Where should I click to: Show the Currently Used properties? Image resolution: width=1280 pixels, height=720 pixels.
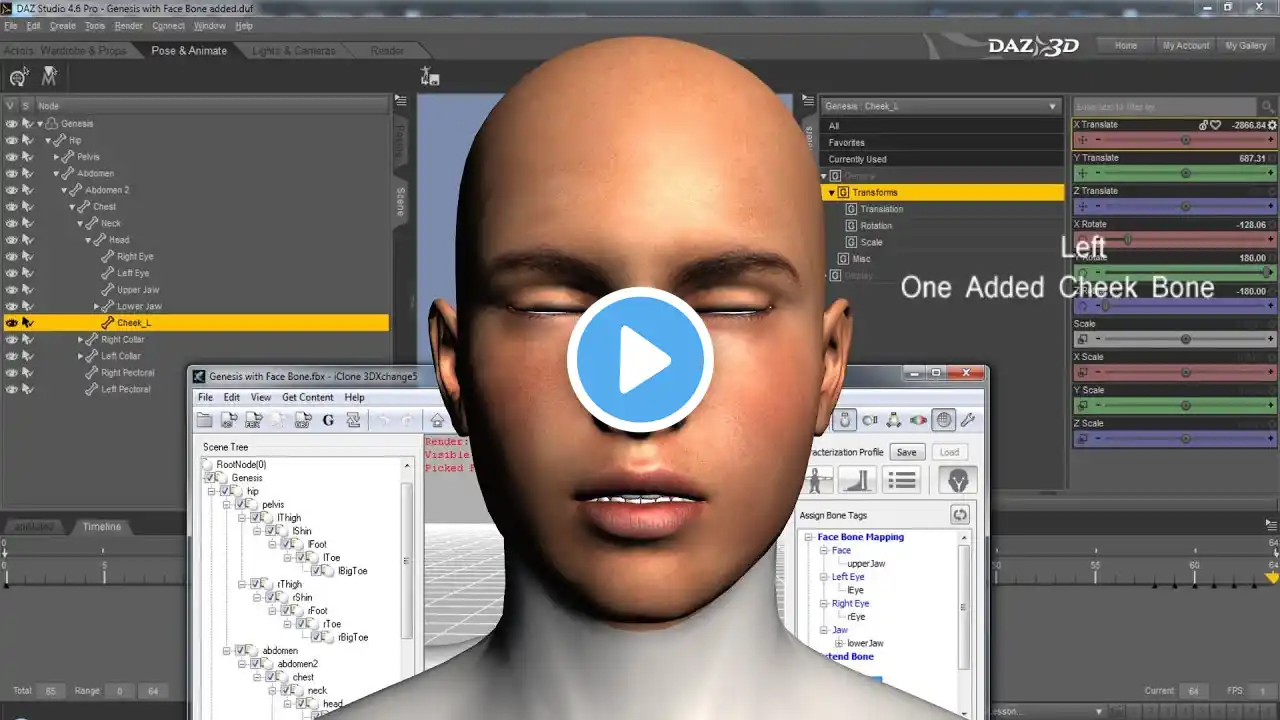941,159
